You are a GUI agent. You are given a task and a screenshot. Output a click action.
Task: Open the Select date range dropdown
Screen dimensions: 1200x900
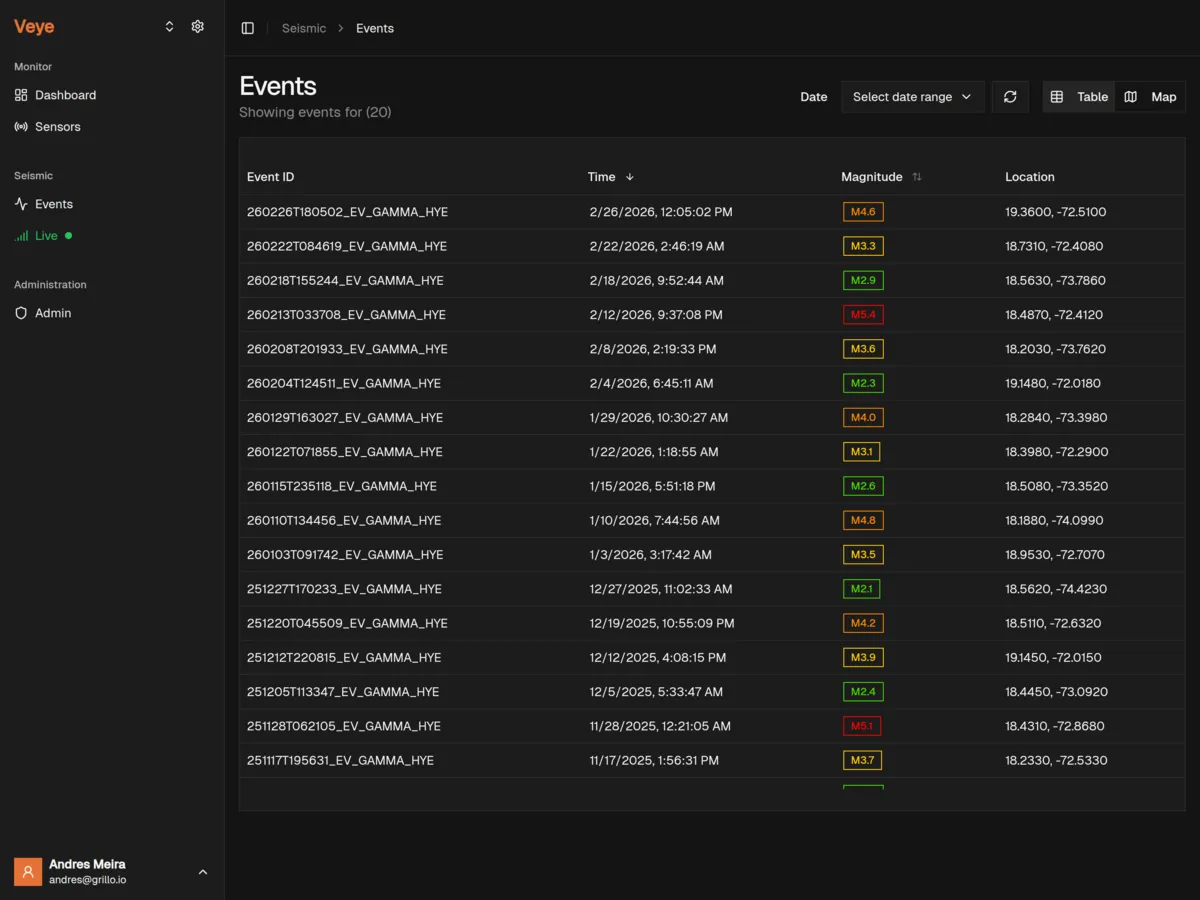pyautogui.click(x=911, y=96)
